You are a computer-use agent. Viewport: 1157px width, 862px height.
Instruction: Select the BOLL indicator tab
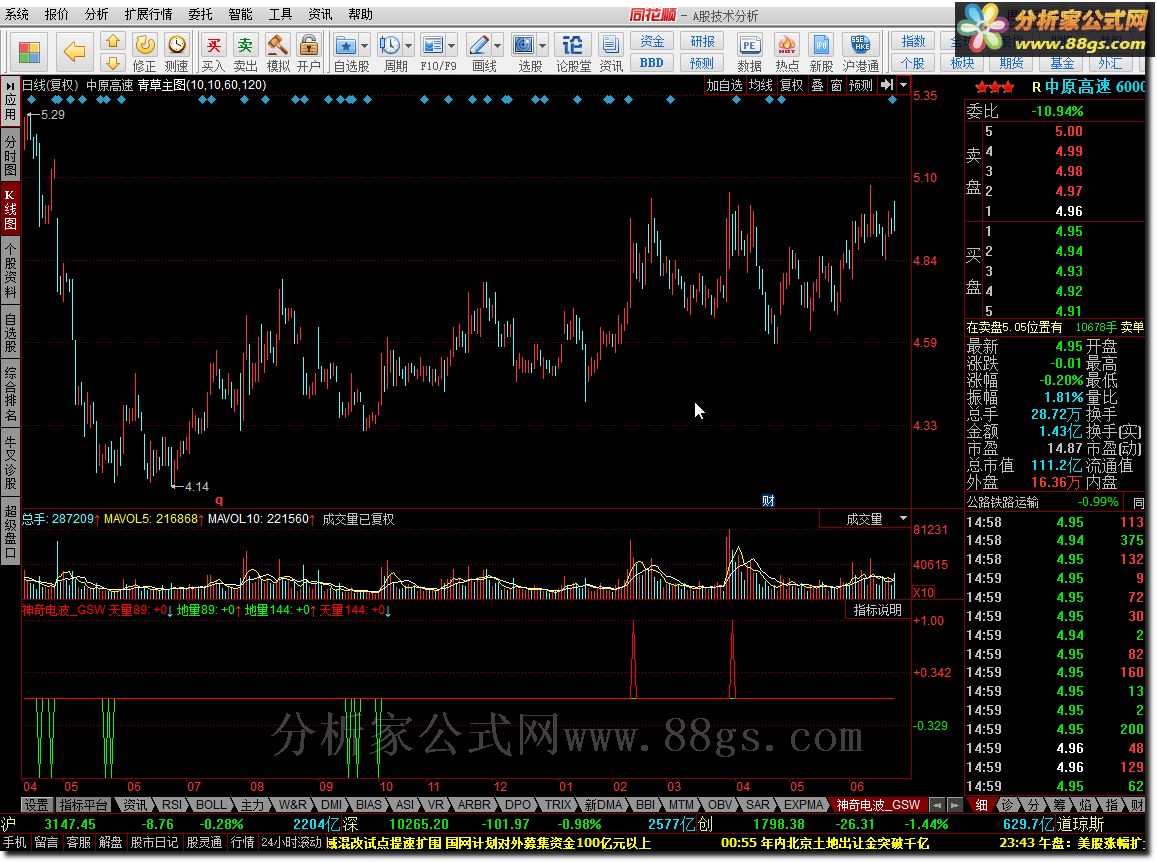point(211,804)
